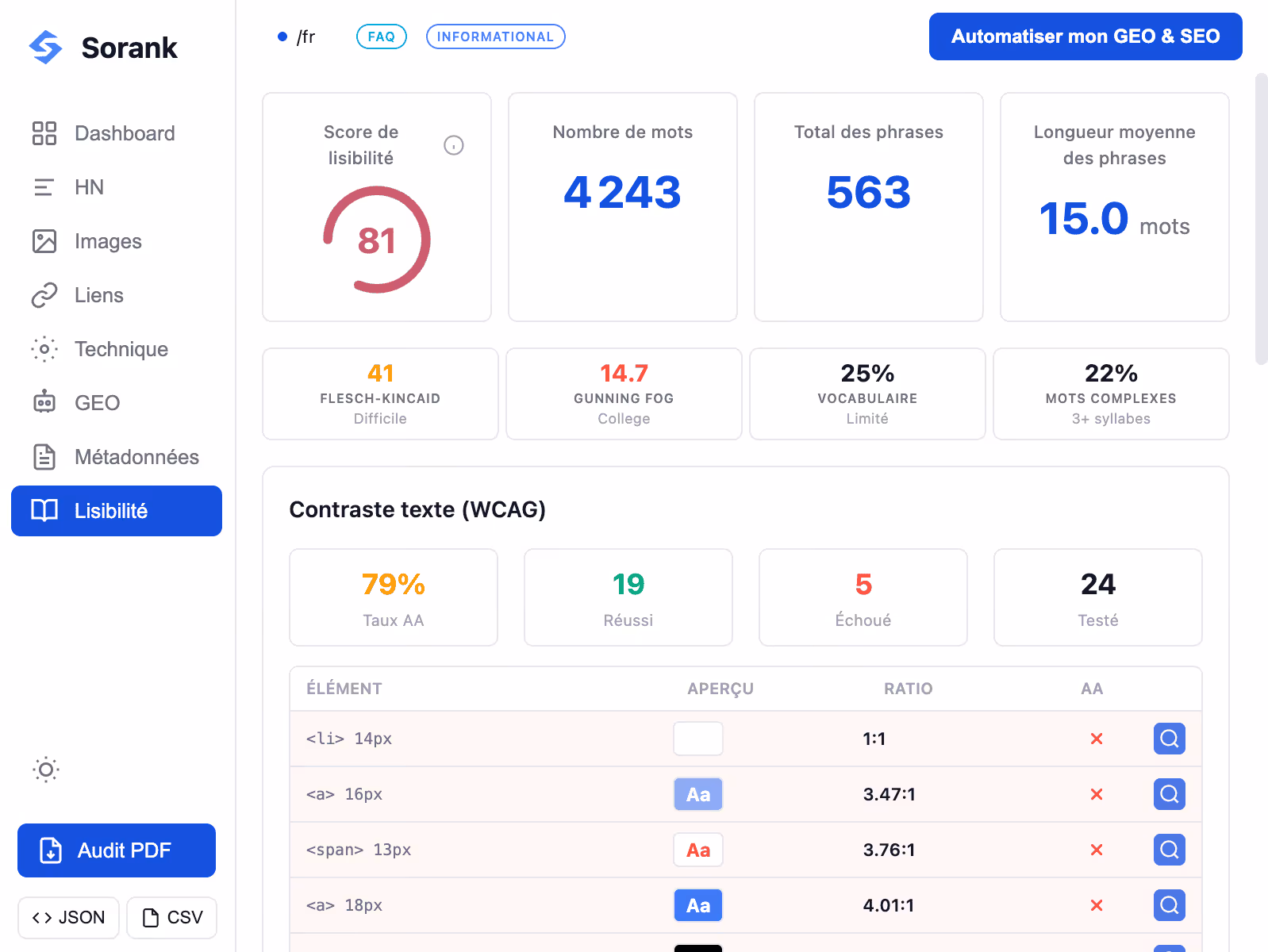Show info about Score de lisibilité
The image size is (1268, 952).
point(454,145)
